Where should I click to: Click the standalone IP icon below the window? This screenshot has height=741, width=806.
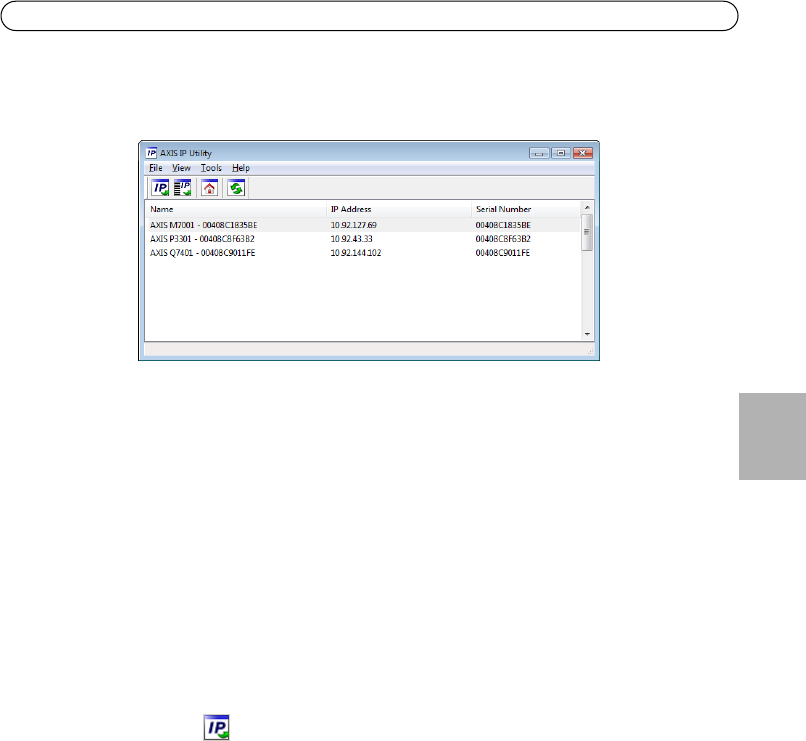(x=216, y=727)
